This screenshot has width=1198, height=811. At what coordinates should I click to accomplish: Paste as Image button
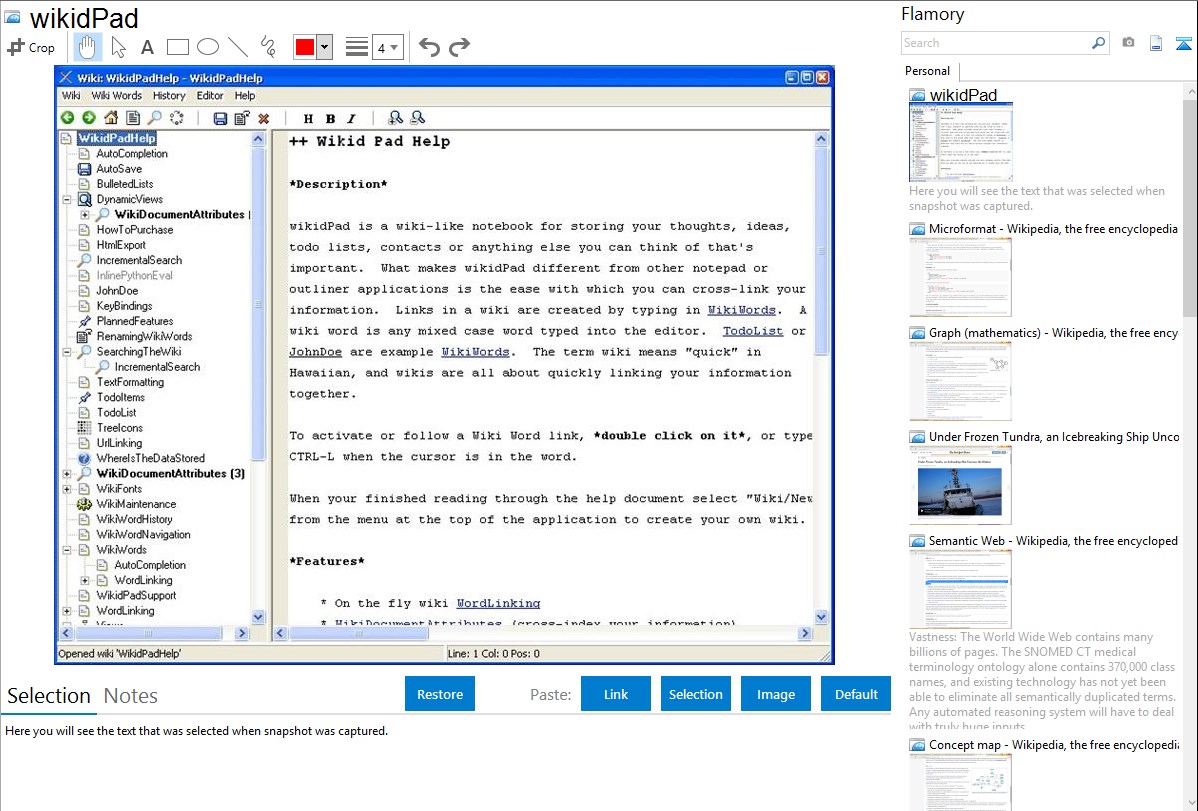775,694
